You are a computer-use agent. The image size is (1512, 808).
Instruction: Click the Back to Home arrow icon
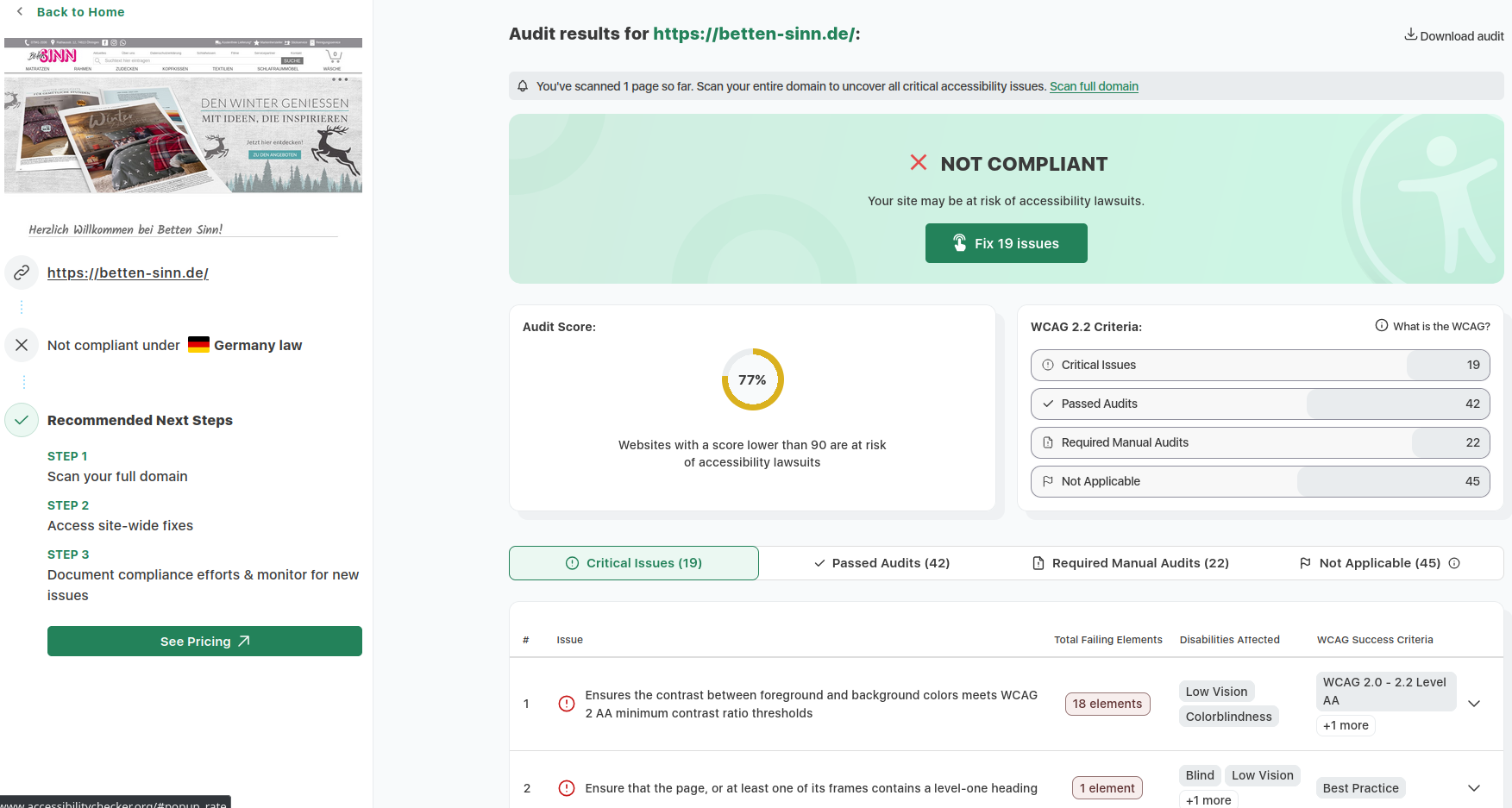(20, 12)
